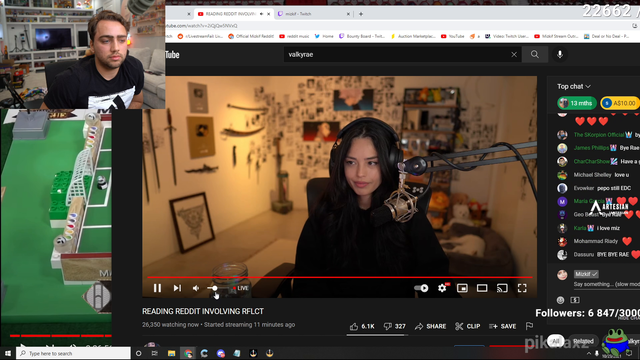
Task: Cast video with Play on TV
Action: (502, 288)
